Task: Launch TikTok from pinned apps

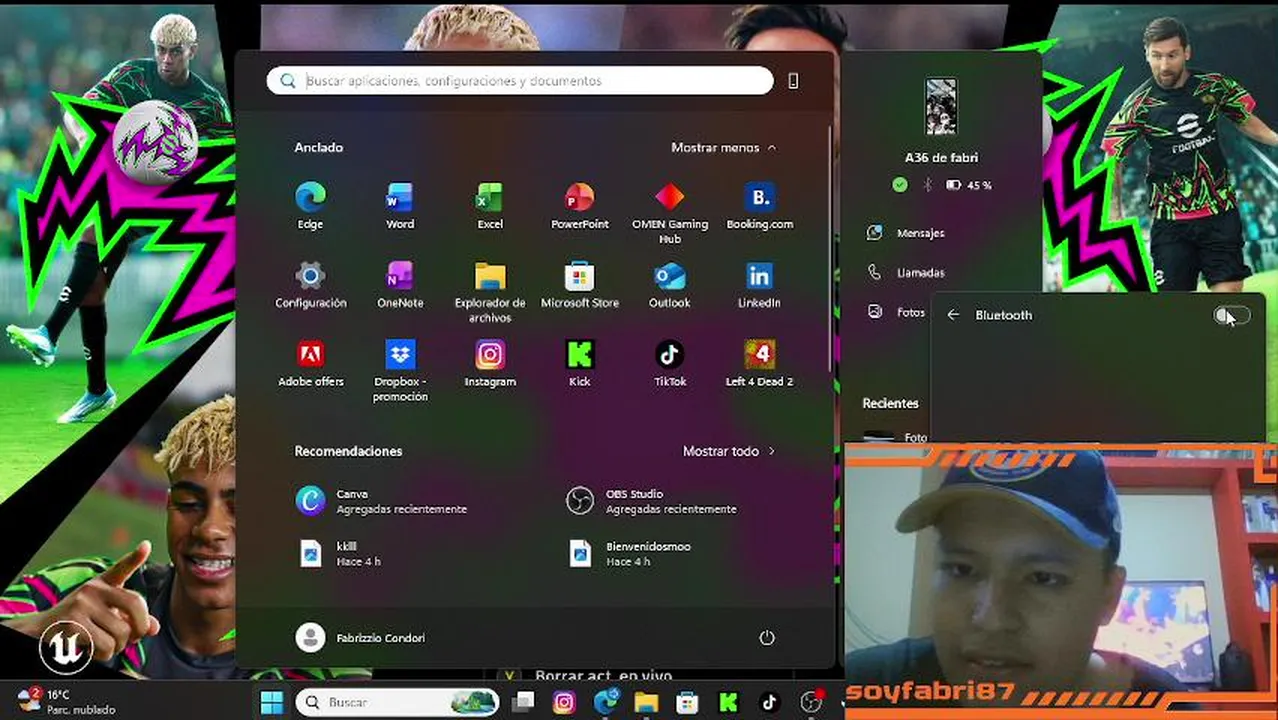Action: click(670, 364)
